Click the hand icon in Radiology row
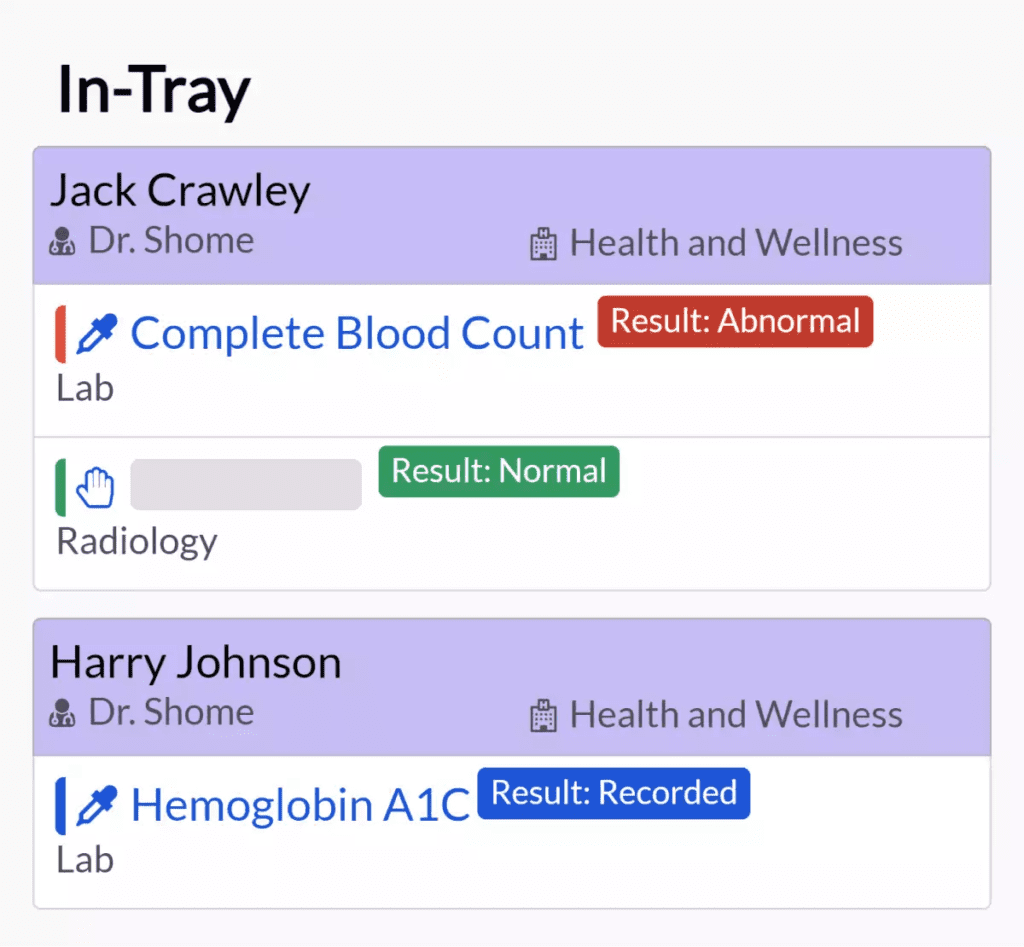This screenshot has width=1024, height=947. tap(95, 487)
